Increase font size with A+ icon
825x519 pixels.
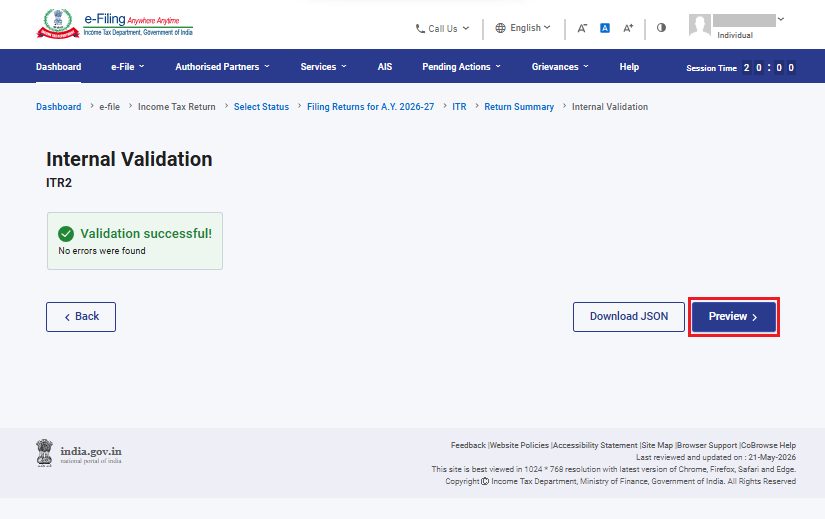[628, 28]
